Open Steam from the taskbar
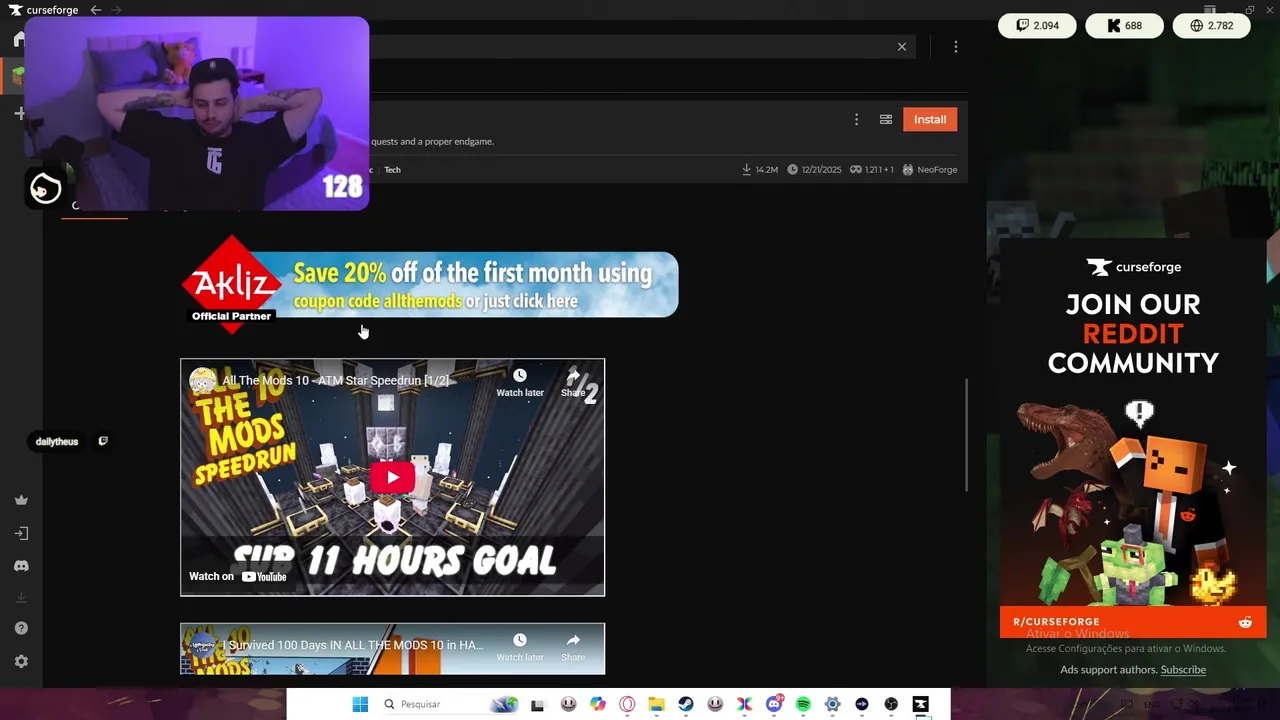The width and height of the screenshot is (1280, 720). [x=685, y=704]
